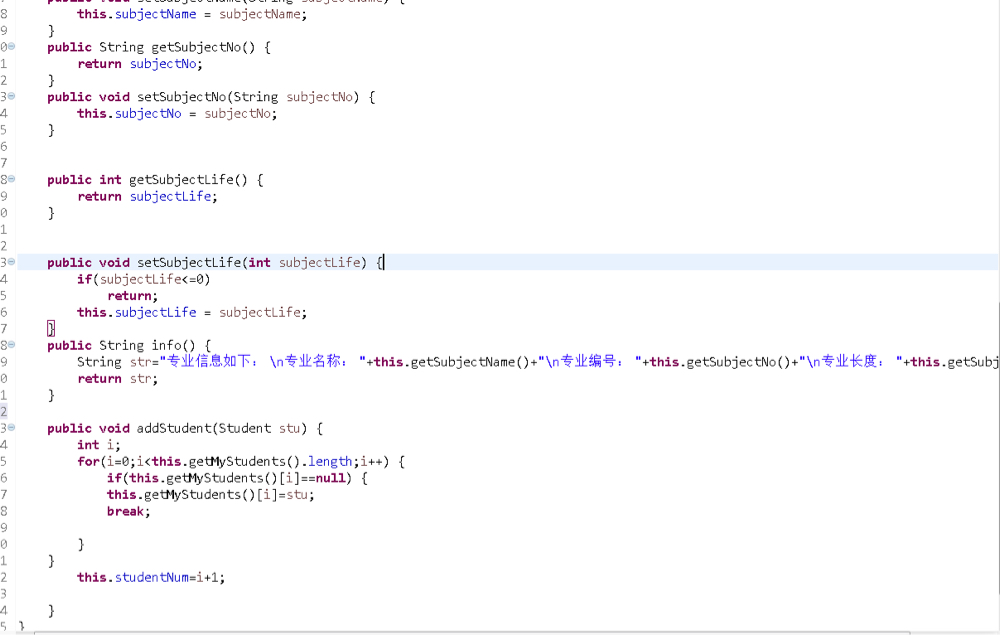Collapse the getSubjectLife() method fold marker
The width and height of the screenshot is (1000, 635).
coord(11,179)
